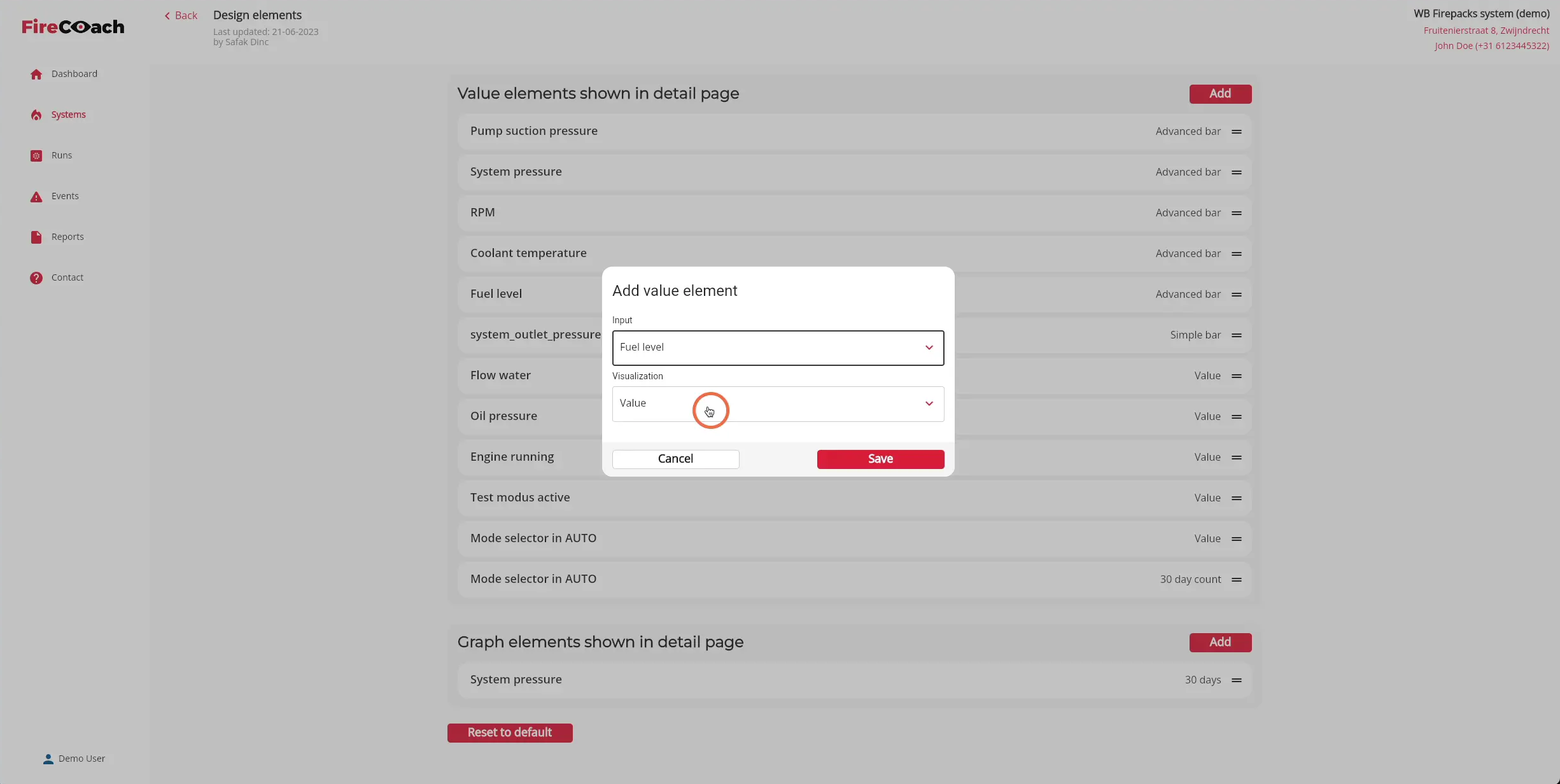Image resolution: width=1560 pixels, height=784 pixels.
Task: Save the new value element
Action: [x=880, y=459]
